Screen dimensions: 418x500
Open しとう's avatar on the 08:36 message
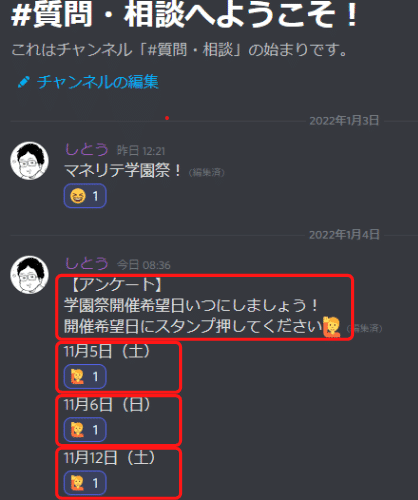[29, 275]
